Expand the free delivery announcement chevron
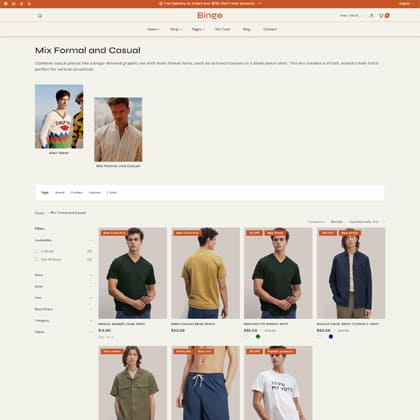This screenshot has width=420, height=420. click(260, 4)
